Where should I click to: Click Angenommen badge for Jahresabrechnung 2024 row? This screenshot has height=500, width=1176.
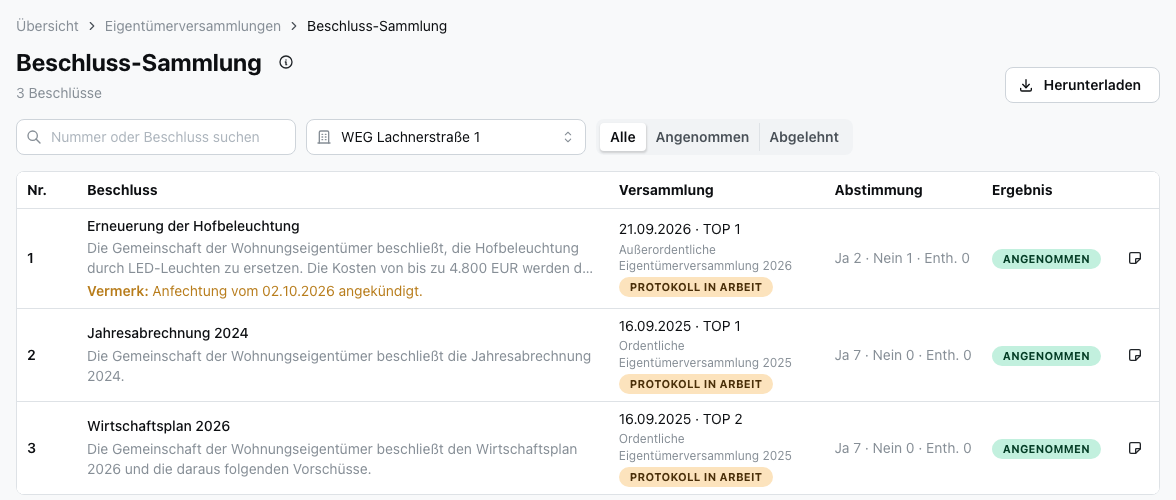pyautogui.click(x=1046, y=355)
